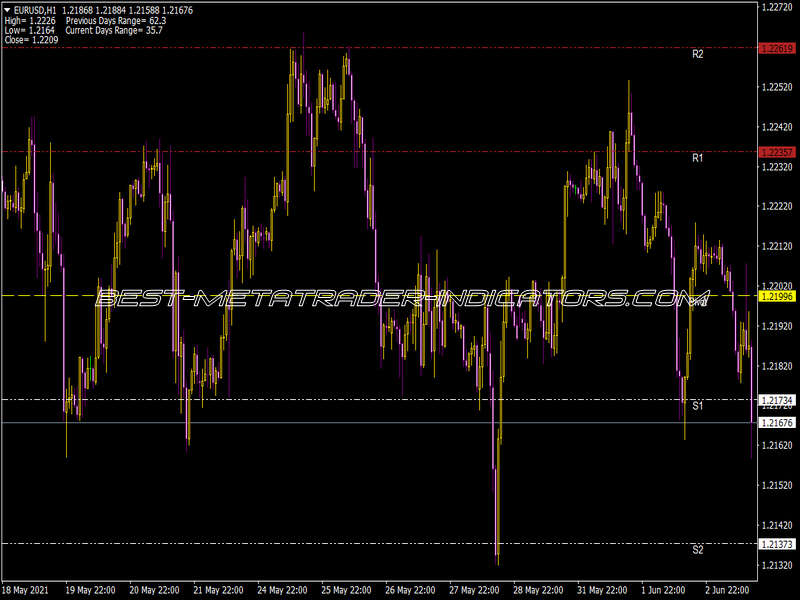Click the 1.21420 price scale label
The image size is (800, 600).
pos(778,525)
